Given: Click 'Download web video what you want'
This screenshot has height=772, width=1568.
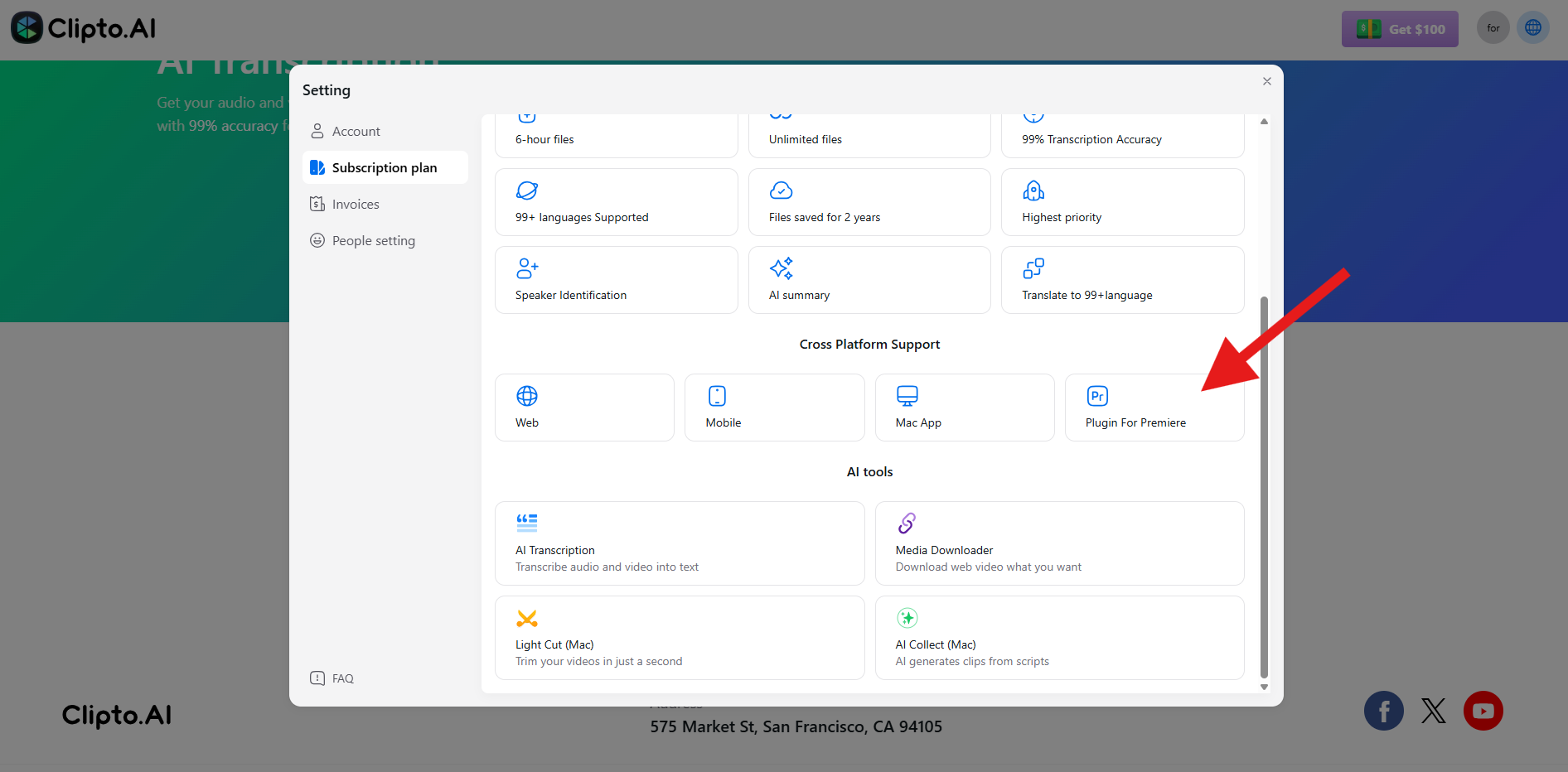Looking at the screenshot, I should tap(988, 567).
